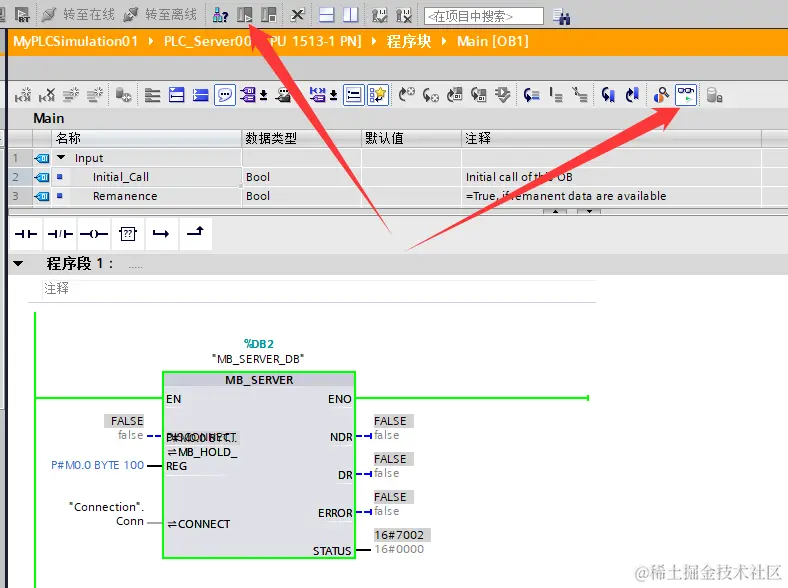Collapse 程序段 1 network
The width and height of the screenshot is (788, 588).
(x=18, y=263)
